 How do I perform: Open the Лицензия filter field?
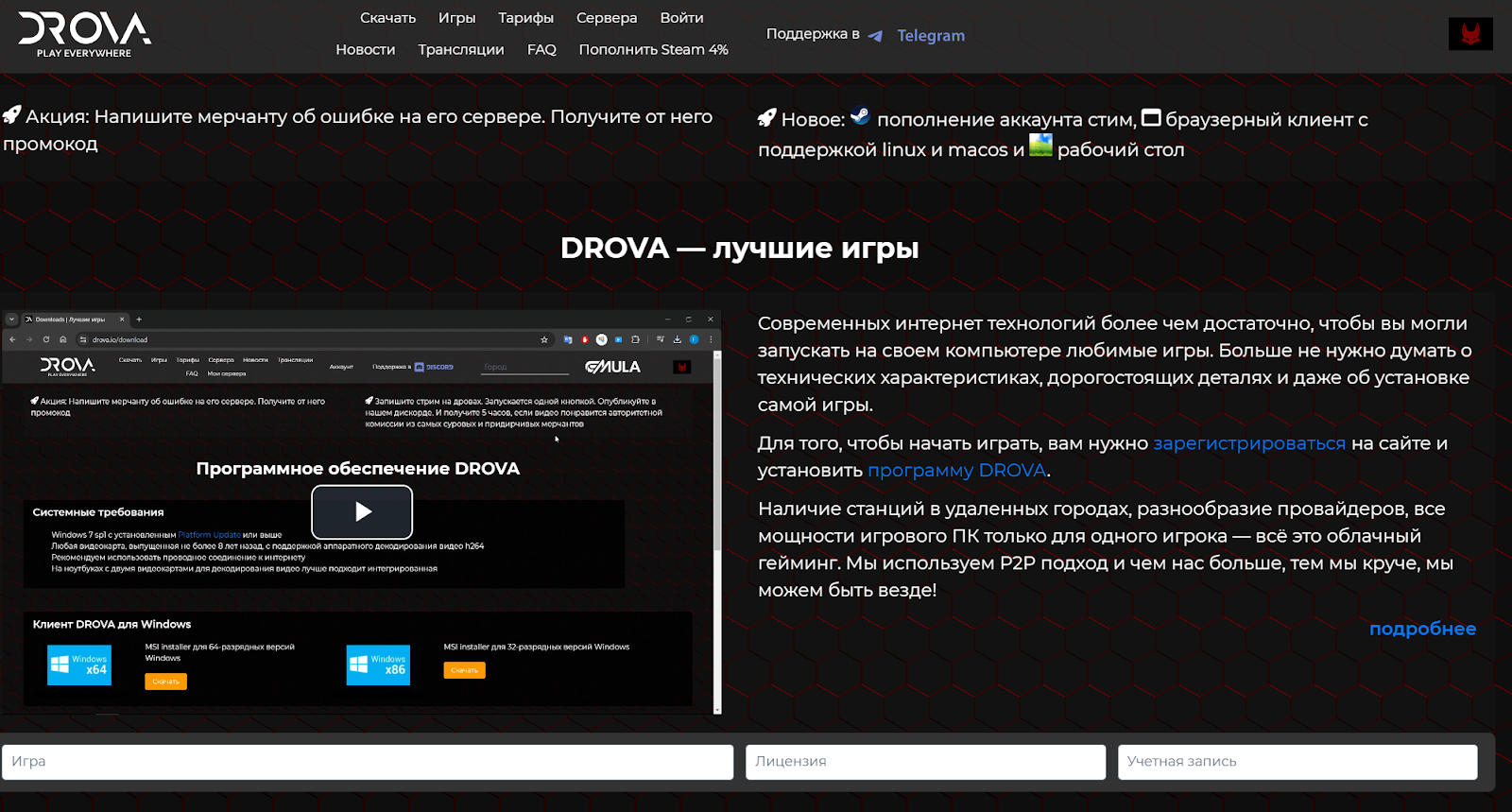tap(925, 762)
